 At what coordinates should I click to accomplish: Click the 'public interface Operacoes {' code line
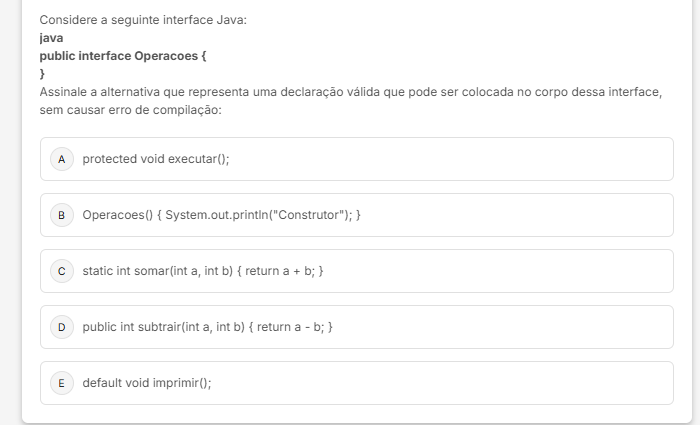[123, 56]
